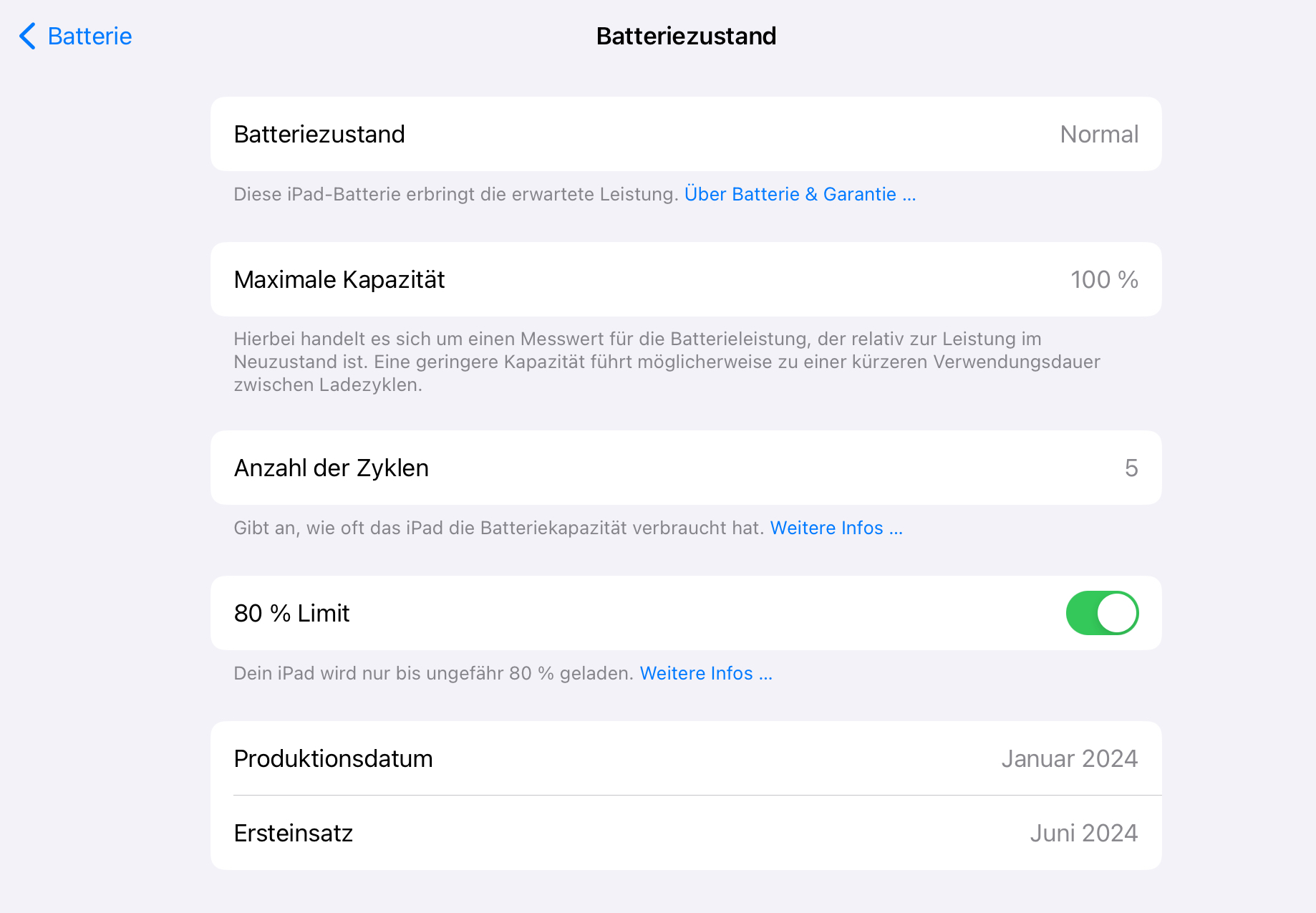Click the Messwert capacity description paragraph

(x=666, y=362)
